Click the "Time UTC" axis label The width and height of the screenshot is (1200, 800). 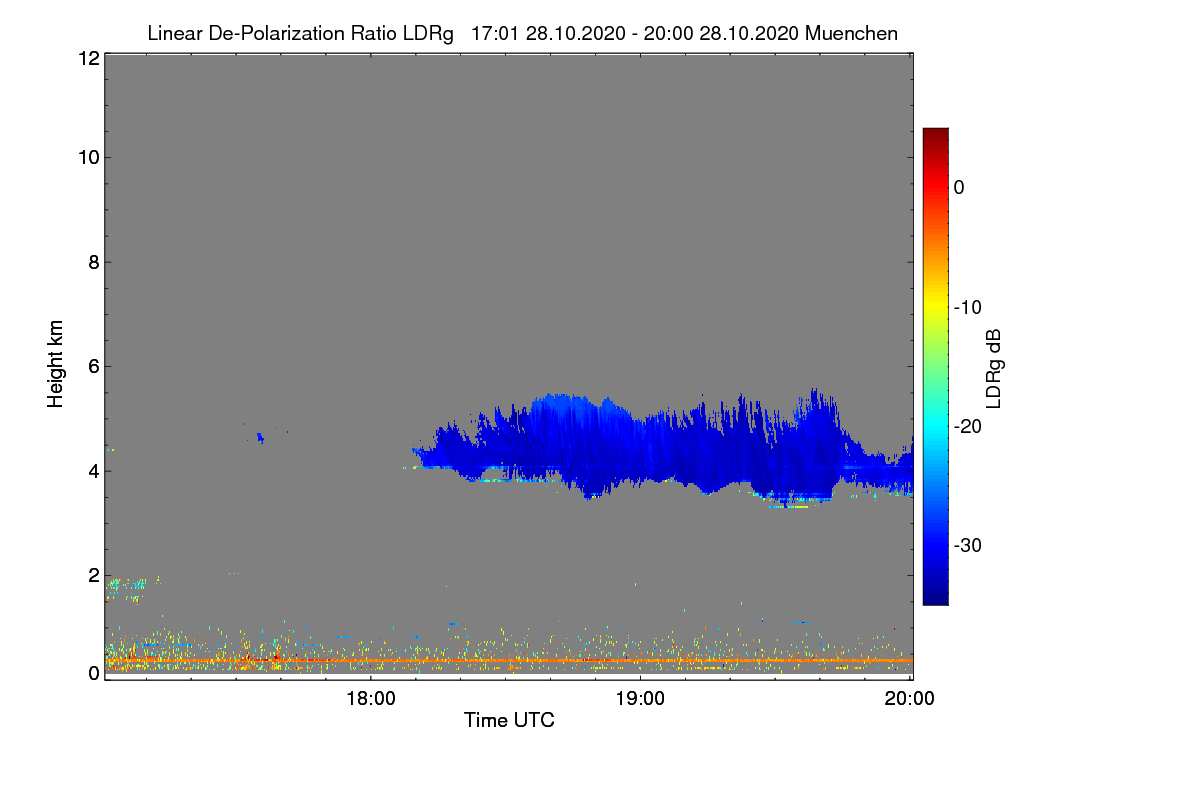click(x=509, y=720)
